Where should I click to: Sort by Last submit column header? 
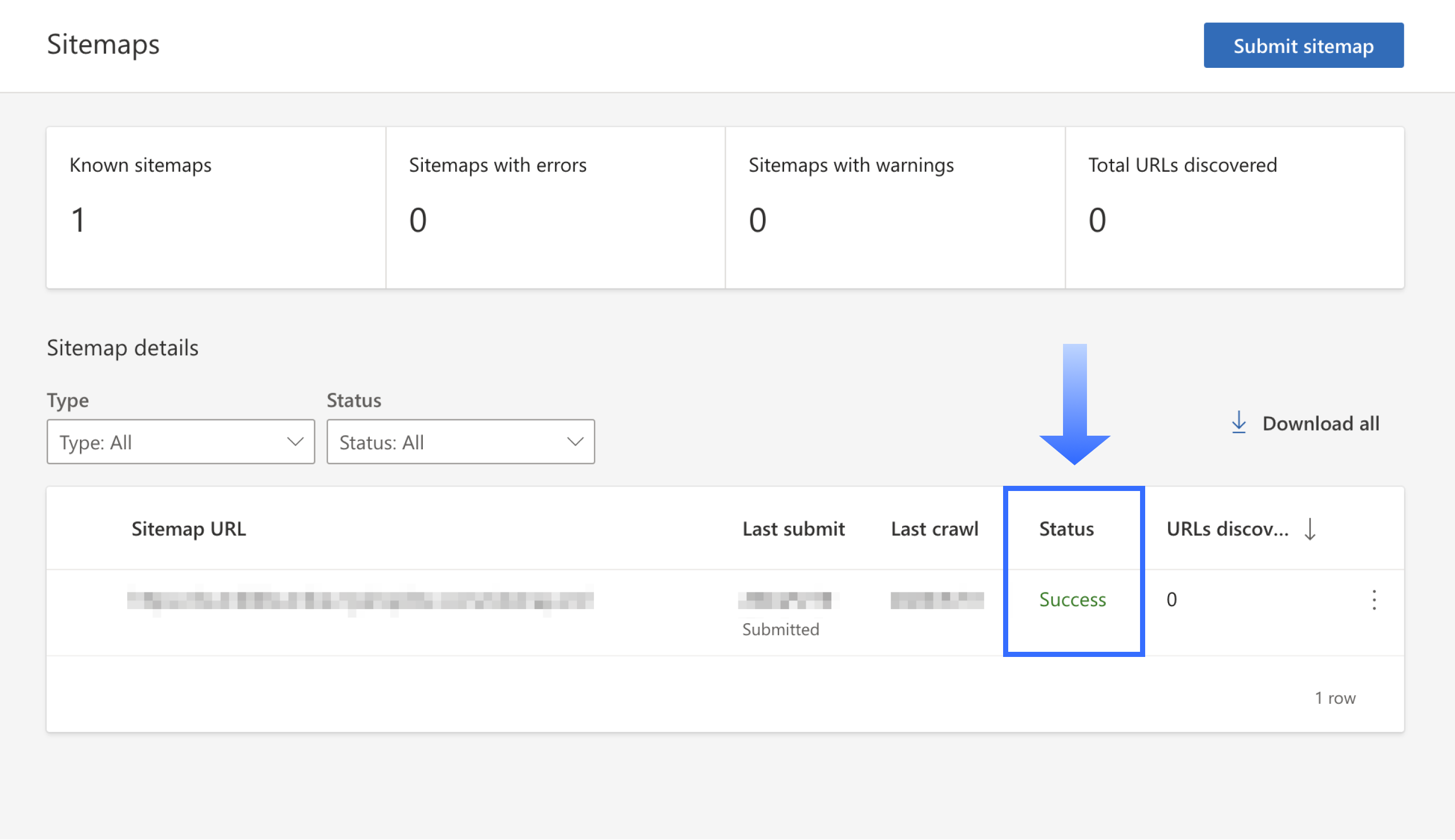pos(793,529)
